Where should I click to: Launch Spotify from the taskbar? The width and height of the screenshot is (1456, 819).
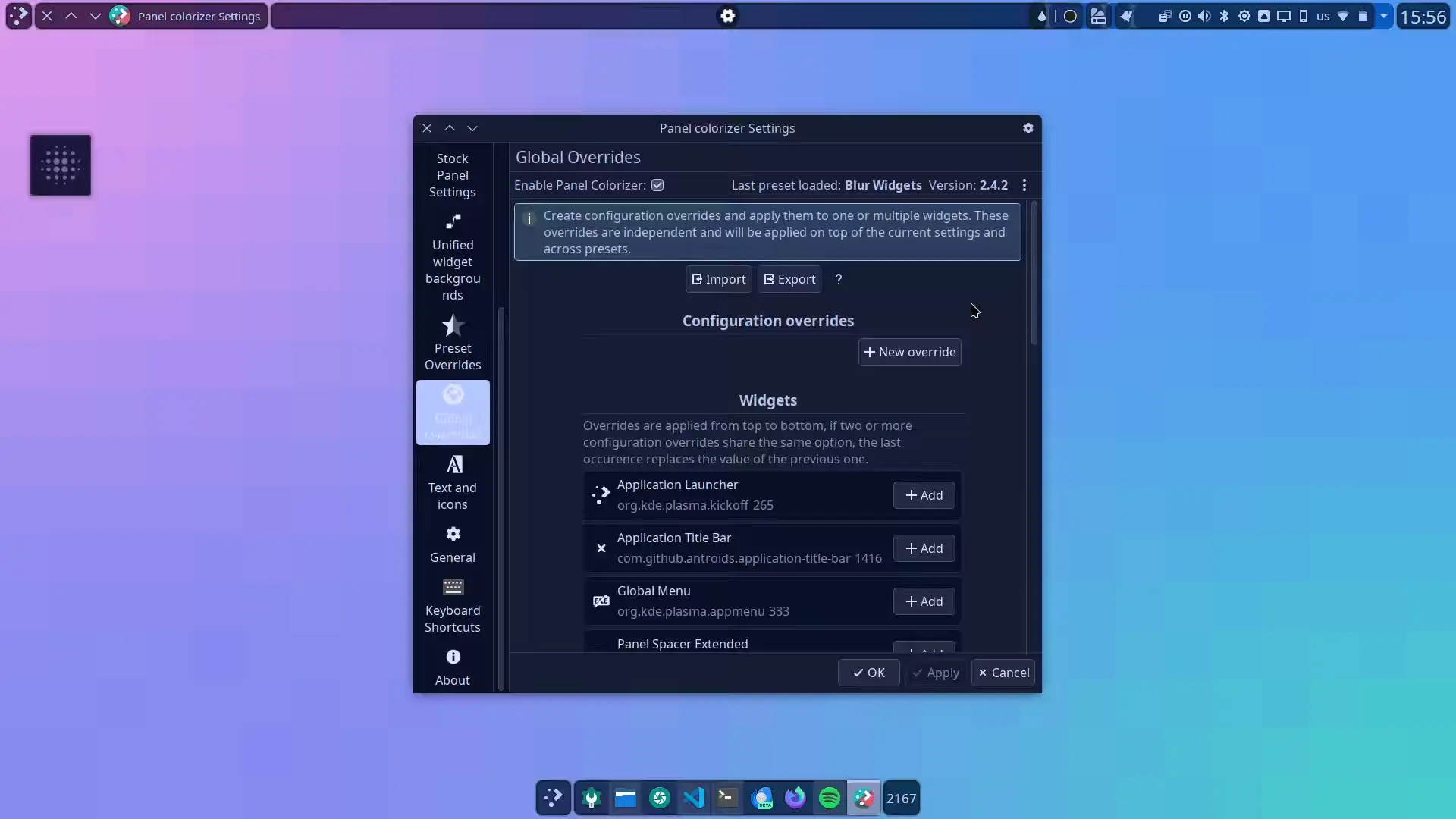pyautogui.click(x=829, y=798)
